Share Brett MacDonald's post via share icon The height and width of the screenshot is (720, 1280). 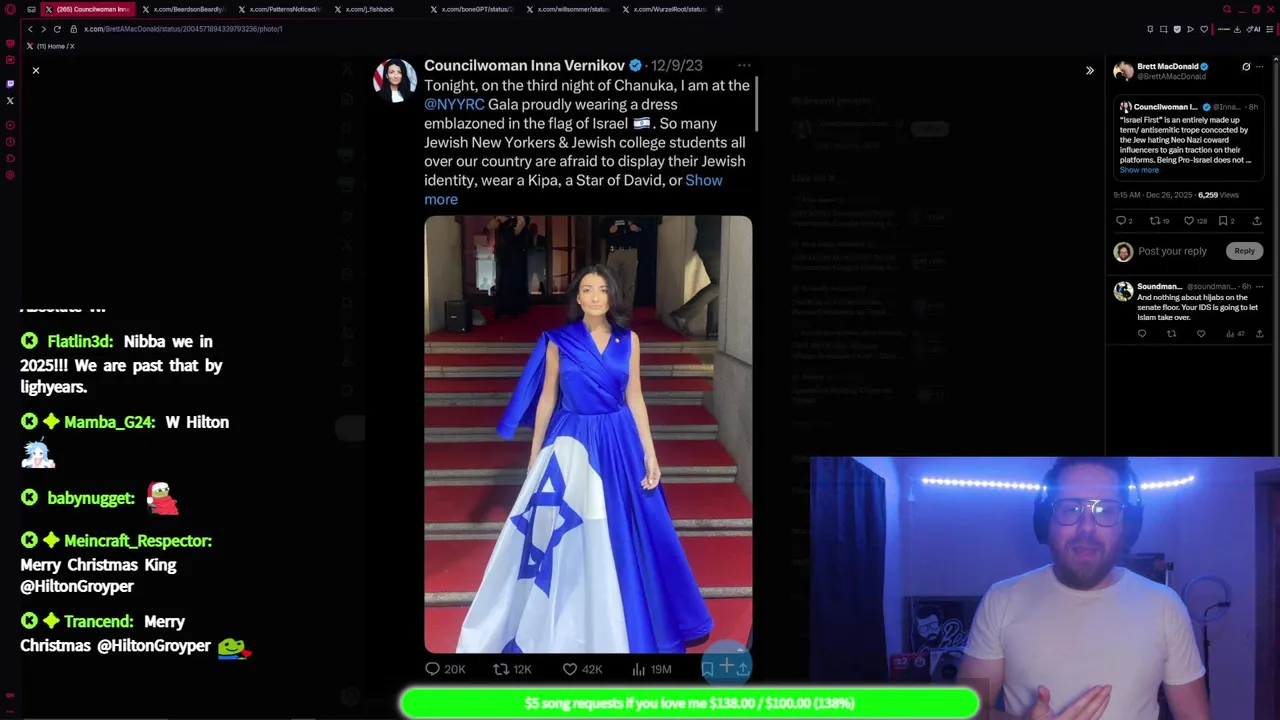click(1257, 221)
